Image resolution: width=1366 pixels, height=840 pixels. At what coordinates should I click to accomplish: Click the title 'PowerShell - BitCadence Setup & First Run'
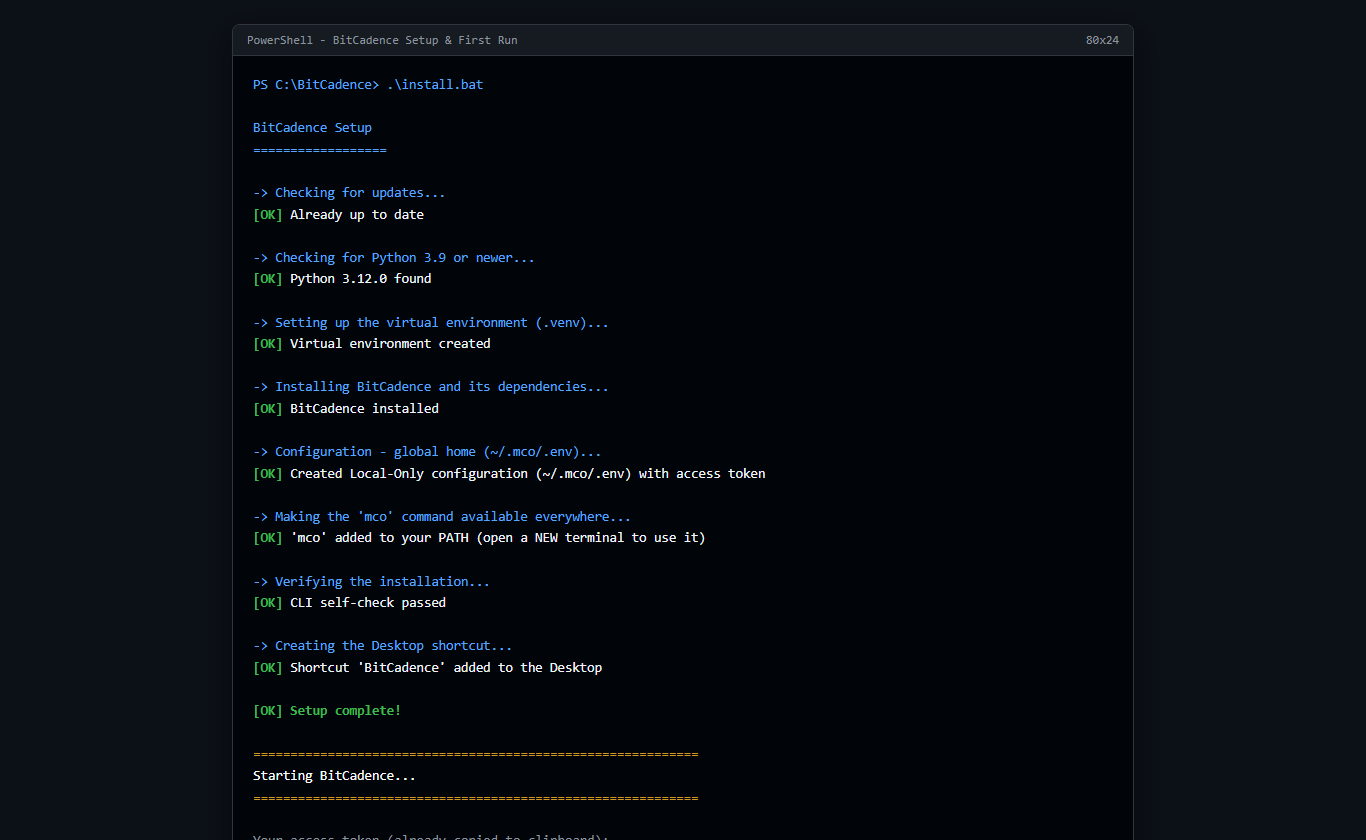(382, 40)
